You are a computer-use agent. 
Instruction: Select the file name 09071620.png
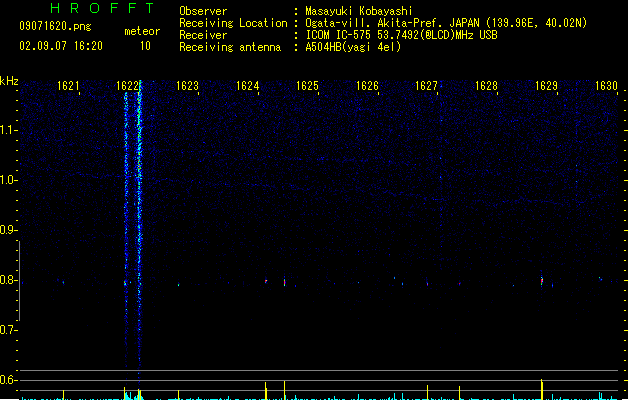point(55,26)
